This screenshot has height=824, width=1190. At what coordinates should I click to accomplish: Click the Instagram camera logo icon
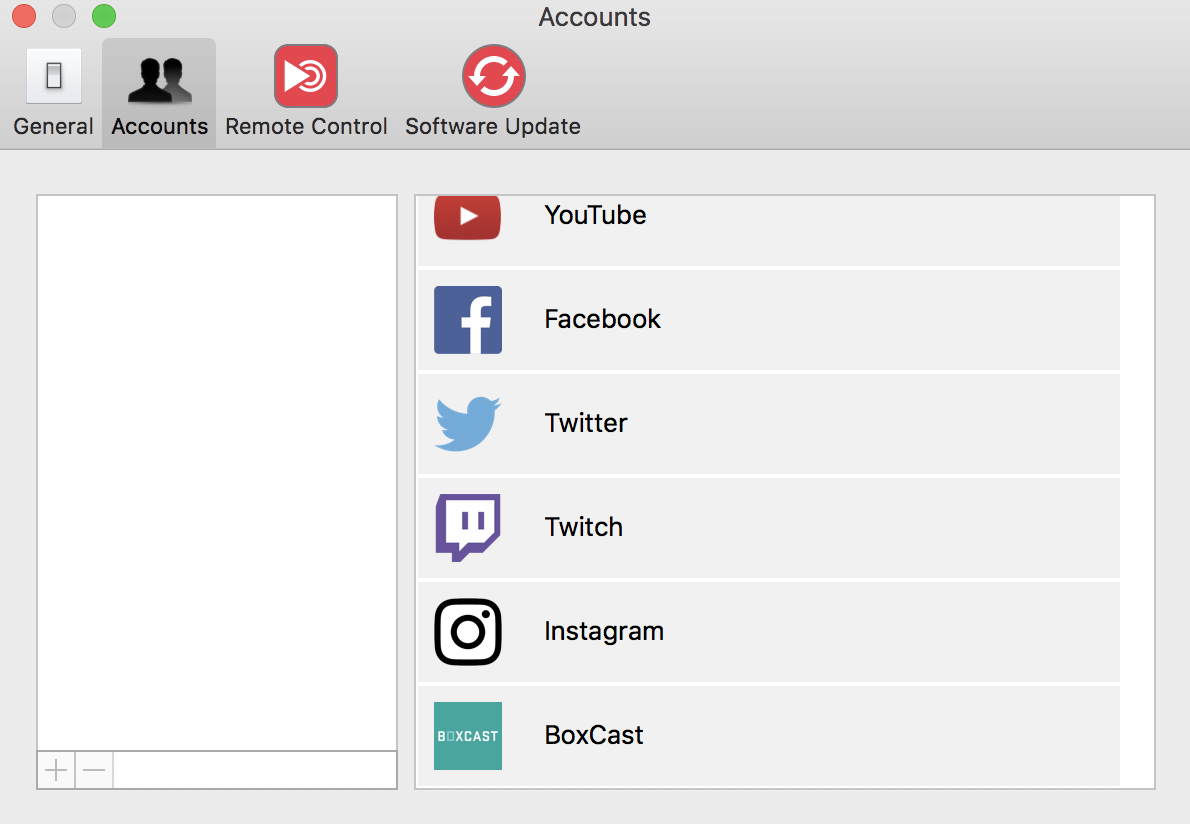pyautogui.click(x=467, y=631)
